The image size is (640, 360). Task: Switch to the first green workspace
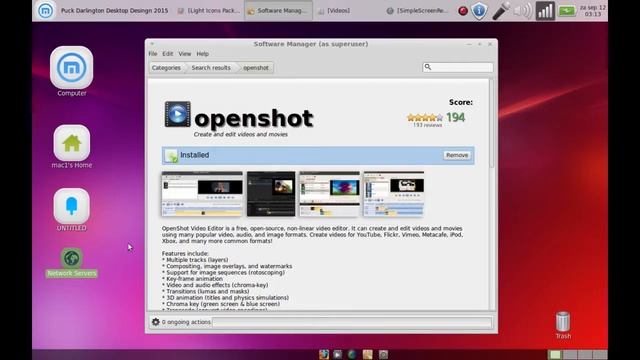(x=555, y=355)
